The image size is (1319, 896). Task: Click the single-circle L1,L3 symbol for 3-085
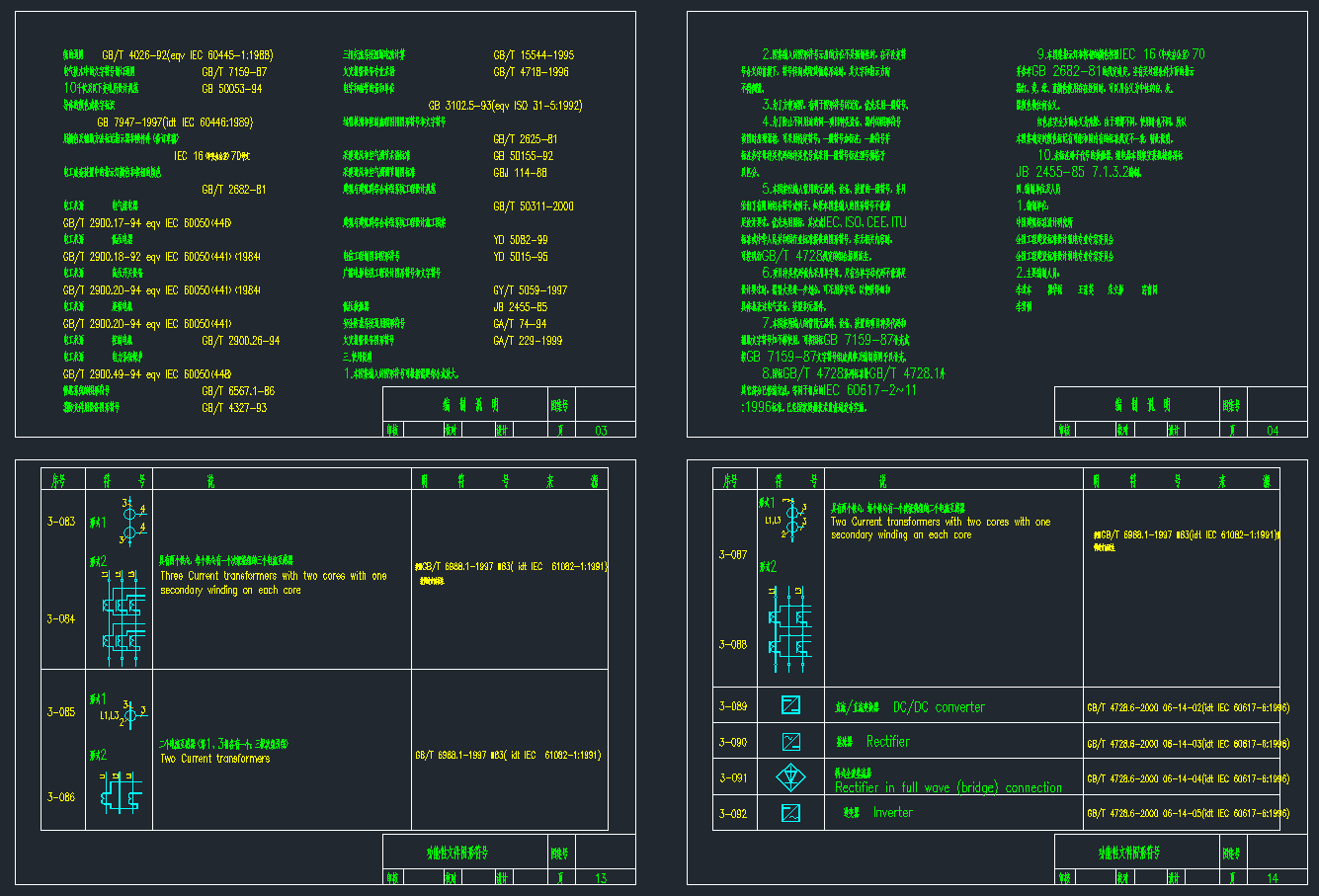126,713
